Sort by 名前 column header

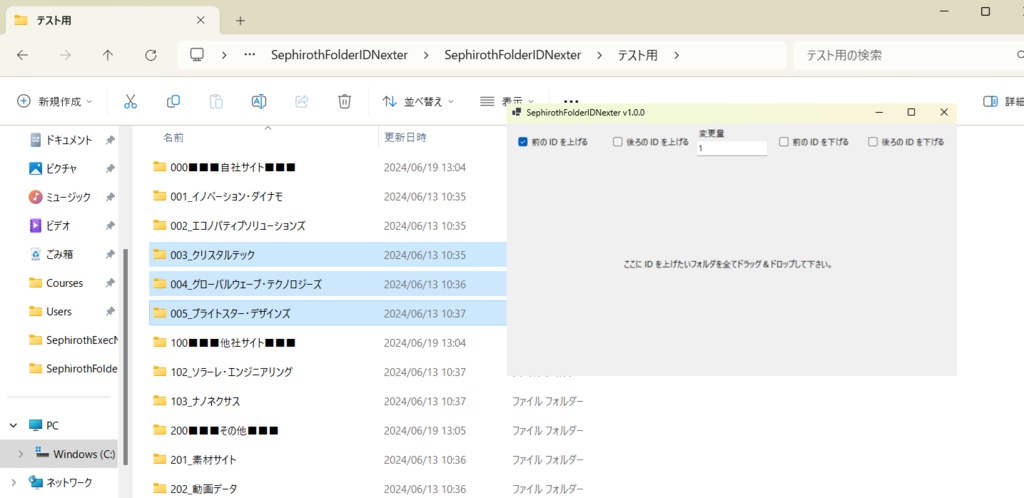coord(173,138)
